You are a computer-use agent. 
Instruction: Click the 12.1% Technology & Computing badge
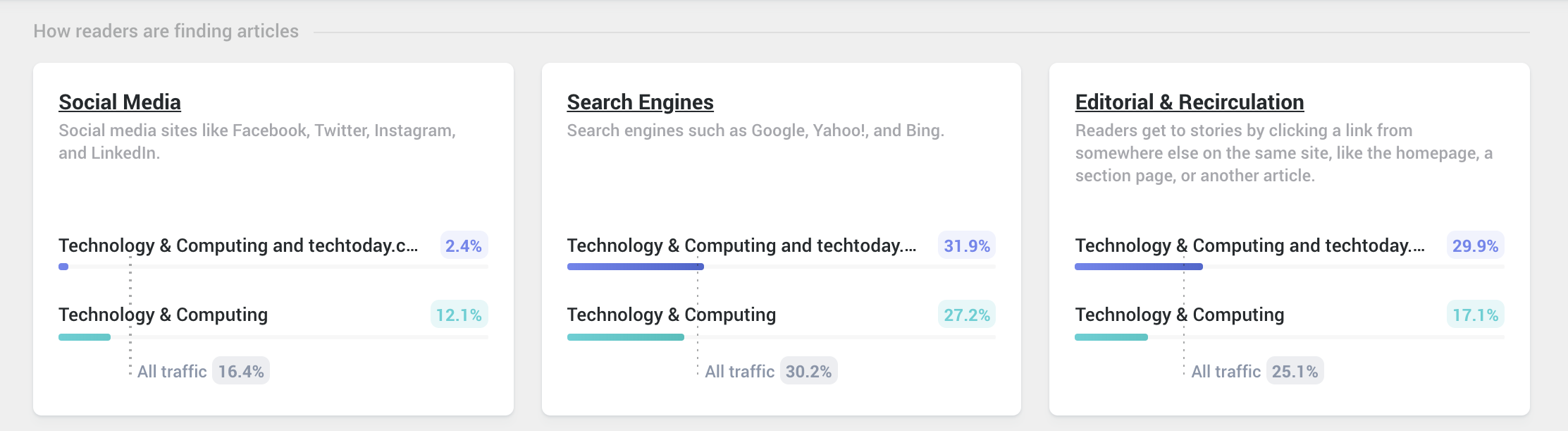tap(459, 315)
